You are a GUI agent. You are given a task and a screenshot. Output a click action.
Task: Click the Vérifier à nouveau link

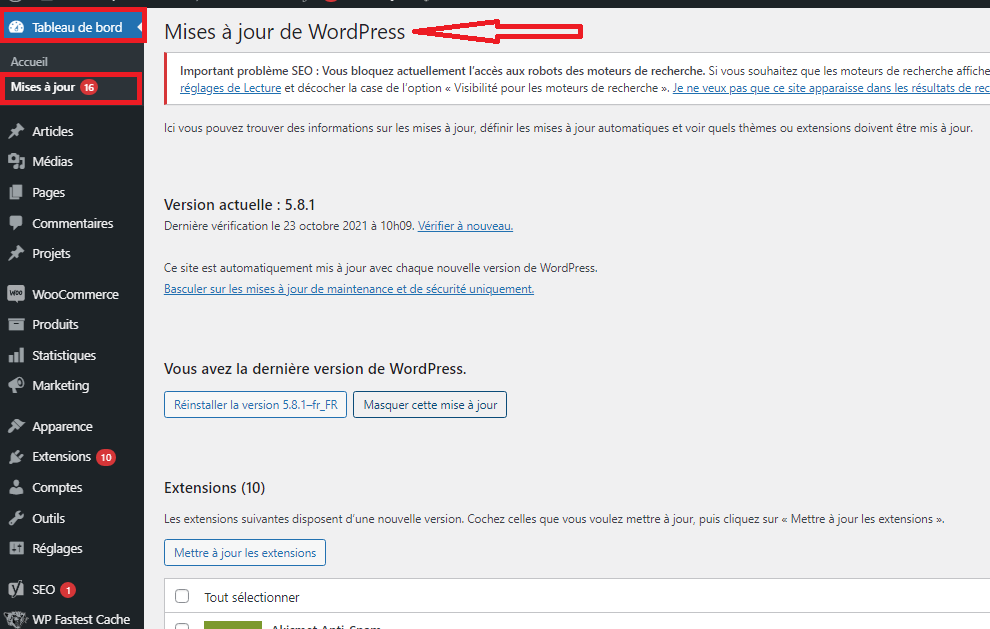pos(465,226)
